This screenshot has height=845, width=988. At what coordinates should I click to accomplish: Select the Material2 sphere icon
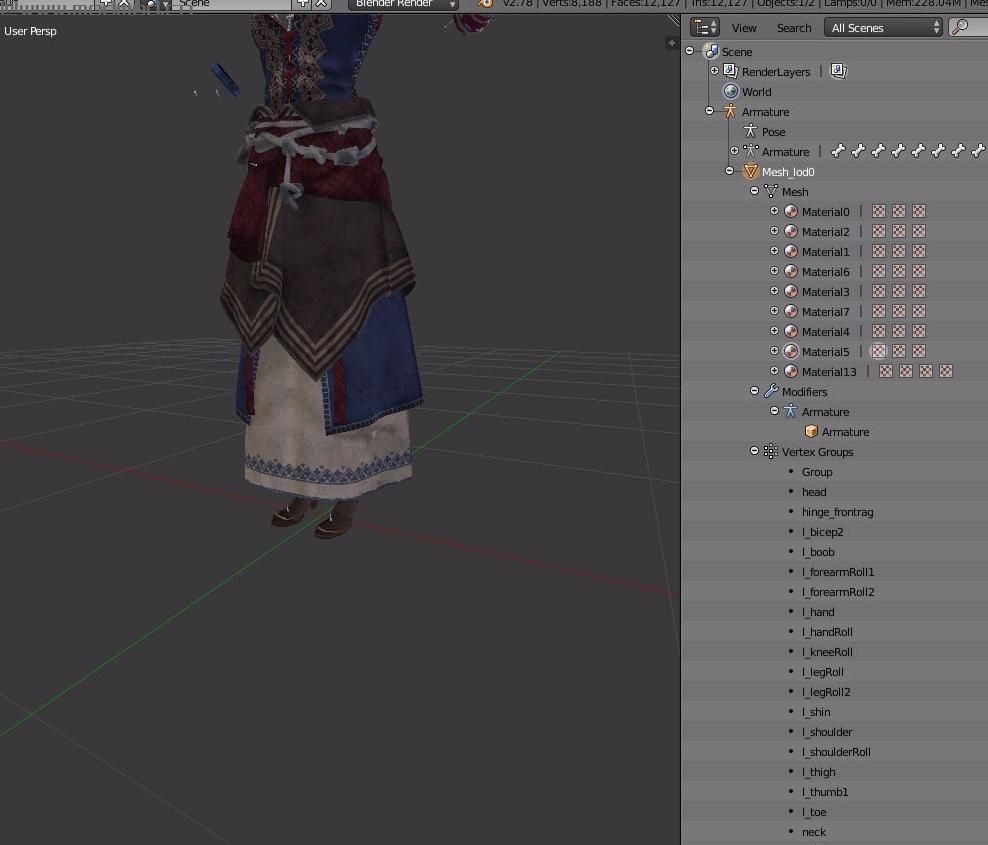(791, 231)
